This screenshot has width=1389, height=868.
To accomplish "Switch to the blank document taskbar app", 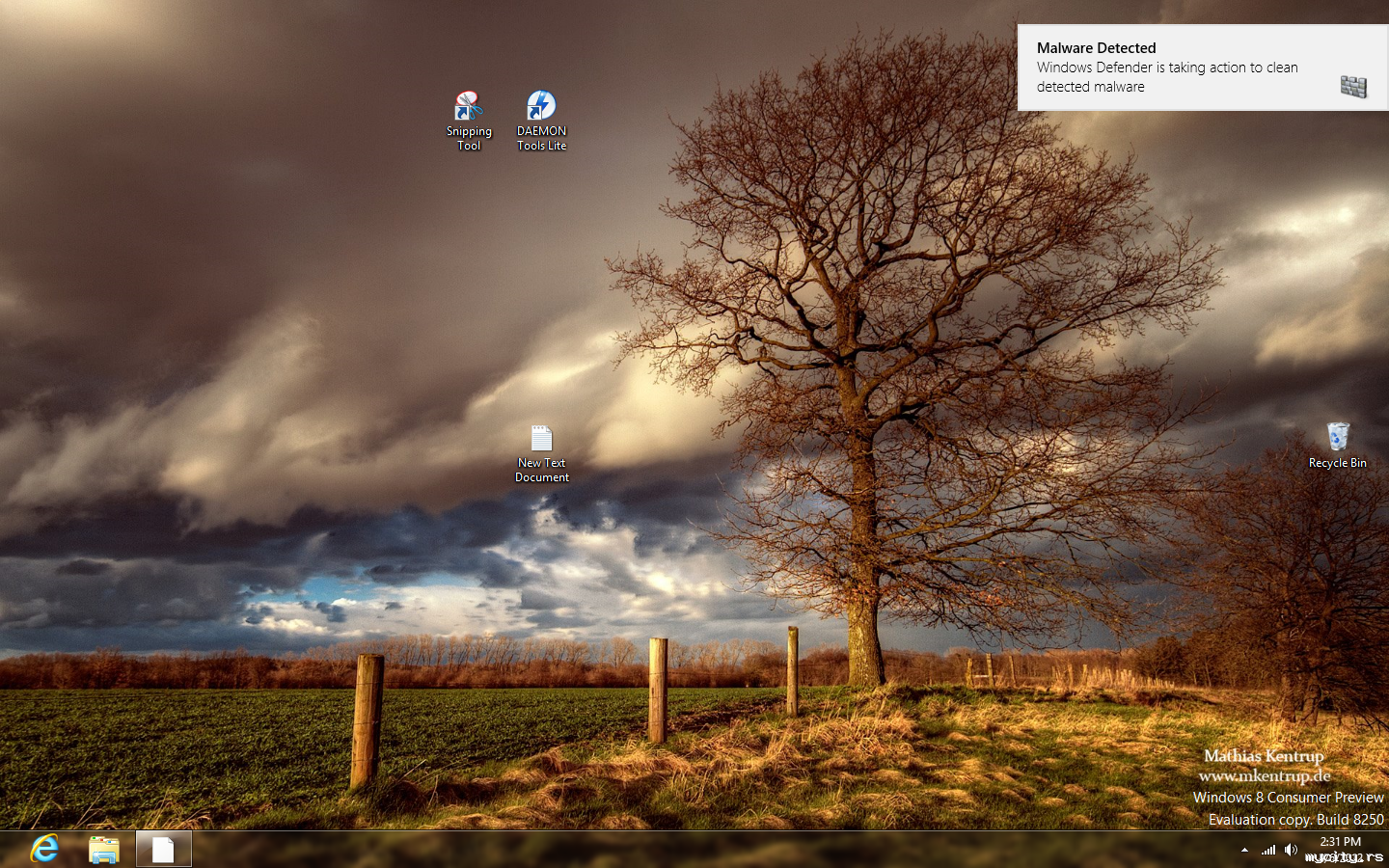I will click(163, 849).
